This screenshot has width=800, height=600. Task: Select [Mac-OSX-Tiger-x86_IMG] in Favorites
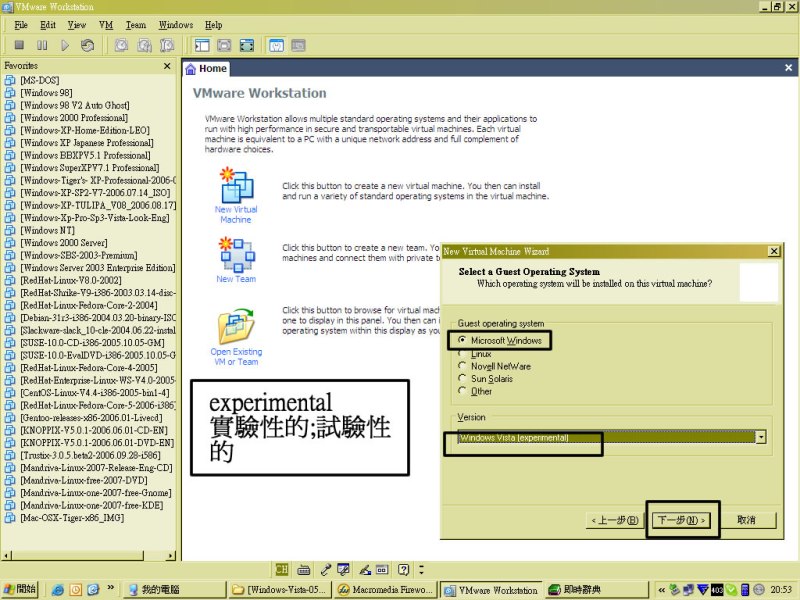pyautogui.click(x=72, y=518)
